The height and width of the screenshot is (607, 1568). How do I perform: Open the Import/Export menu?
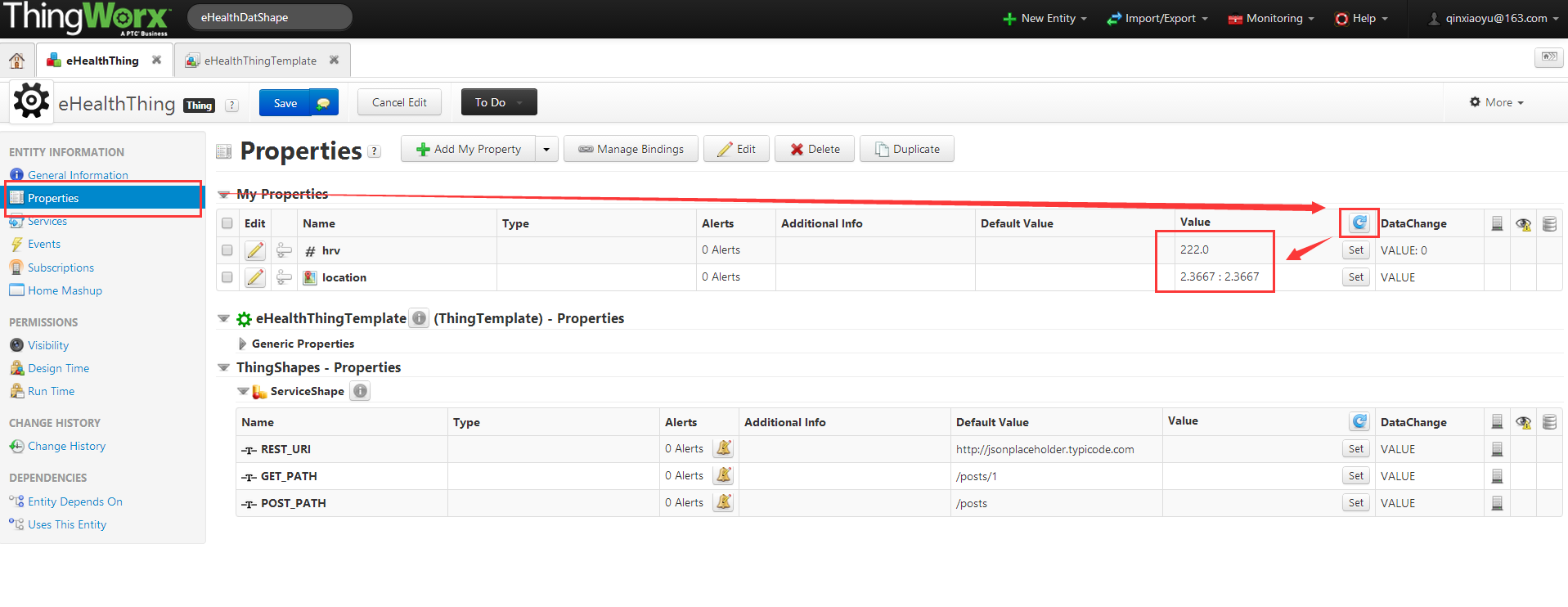pyautogui.click(x=1157, y=18)
